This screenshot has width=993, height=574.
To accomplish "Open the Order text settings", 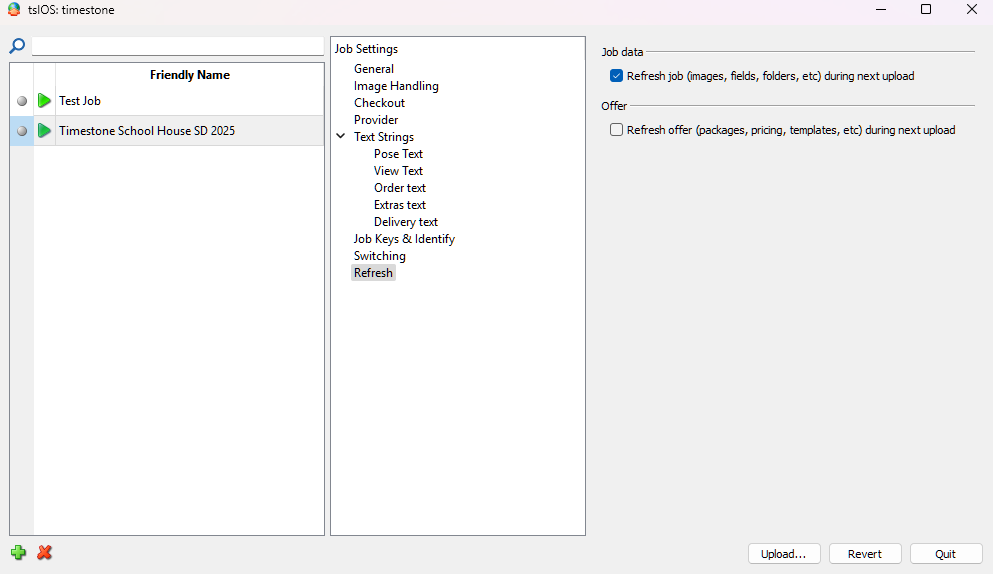I will click(400, 188).
